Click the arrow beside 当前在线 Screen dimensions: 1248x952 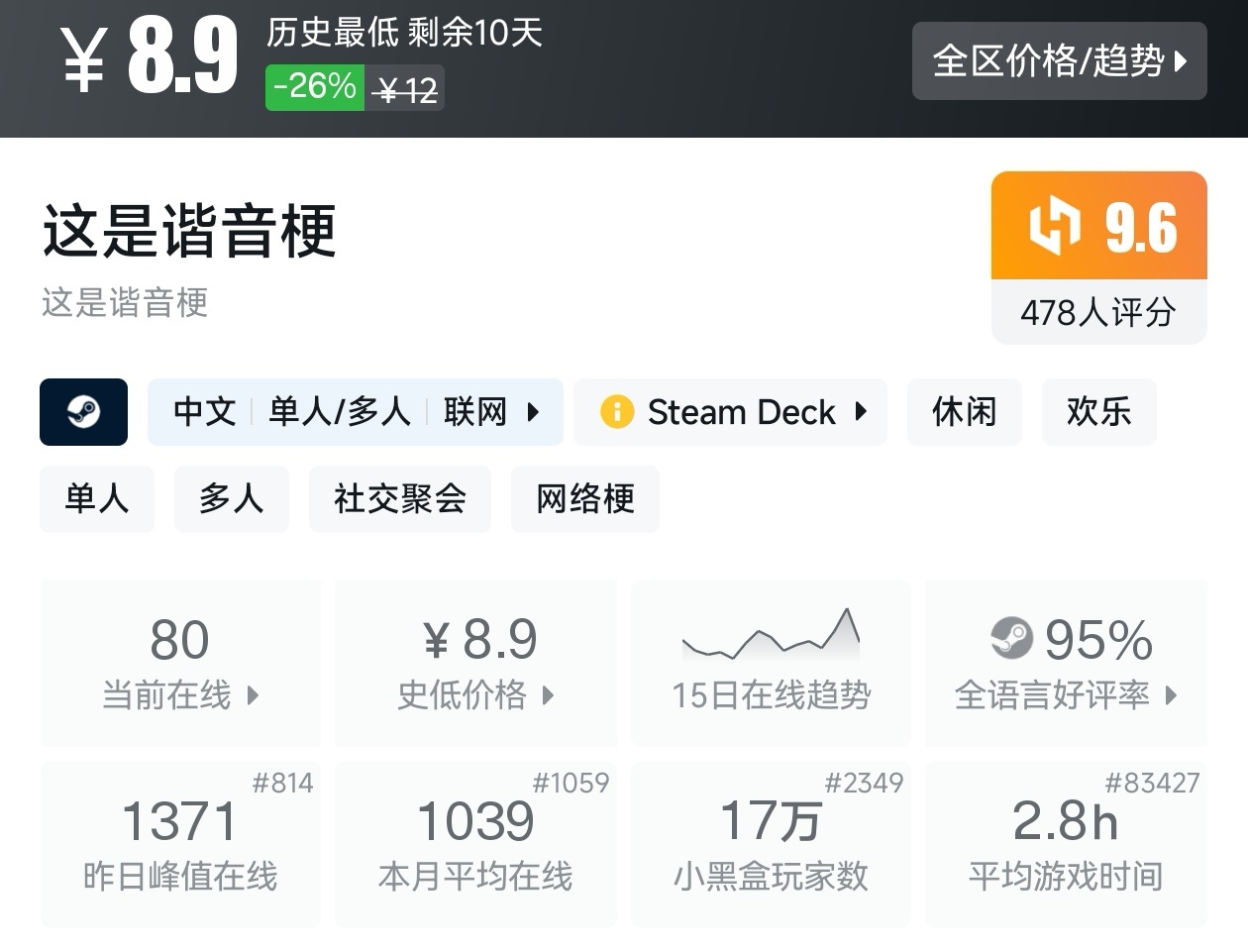[253, 695]
